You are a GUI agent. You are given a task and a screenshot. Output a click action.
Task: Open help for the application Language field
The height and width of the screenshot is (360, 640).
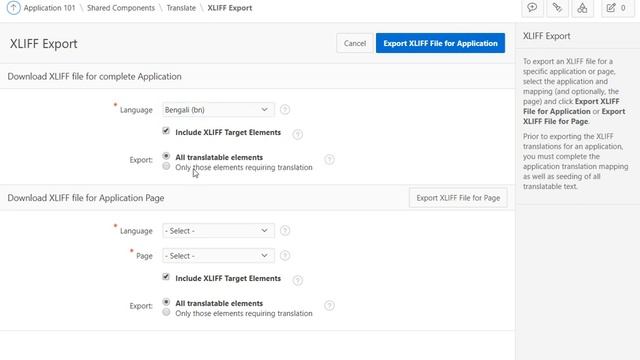pos(285,109)
